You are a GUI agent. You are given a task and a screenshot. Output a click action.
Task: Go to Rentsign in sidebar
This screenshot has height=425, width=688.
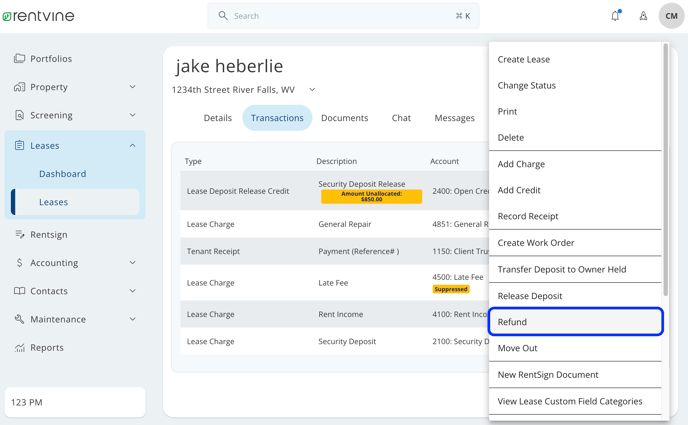point(48,235)
